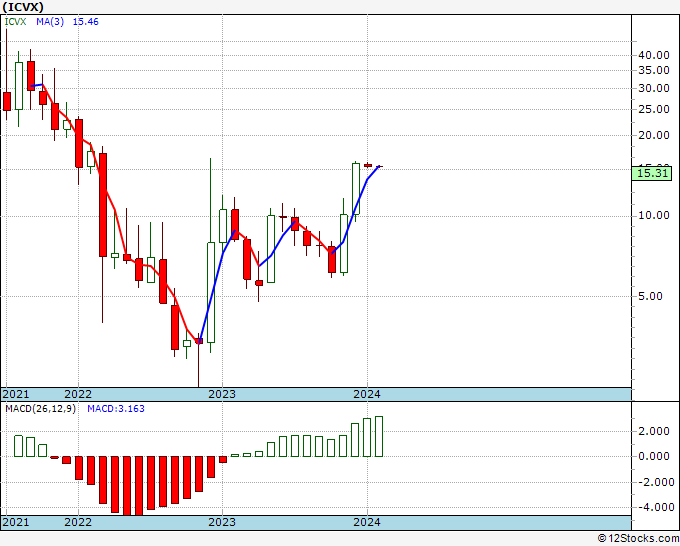Screen dimensions: 680x546
Task: Click the -4.000 MACD axis label
Action: [655, 507]
